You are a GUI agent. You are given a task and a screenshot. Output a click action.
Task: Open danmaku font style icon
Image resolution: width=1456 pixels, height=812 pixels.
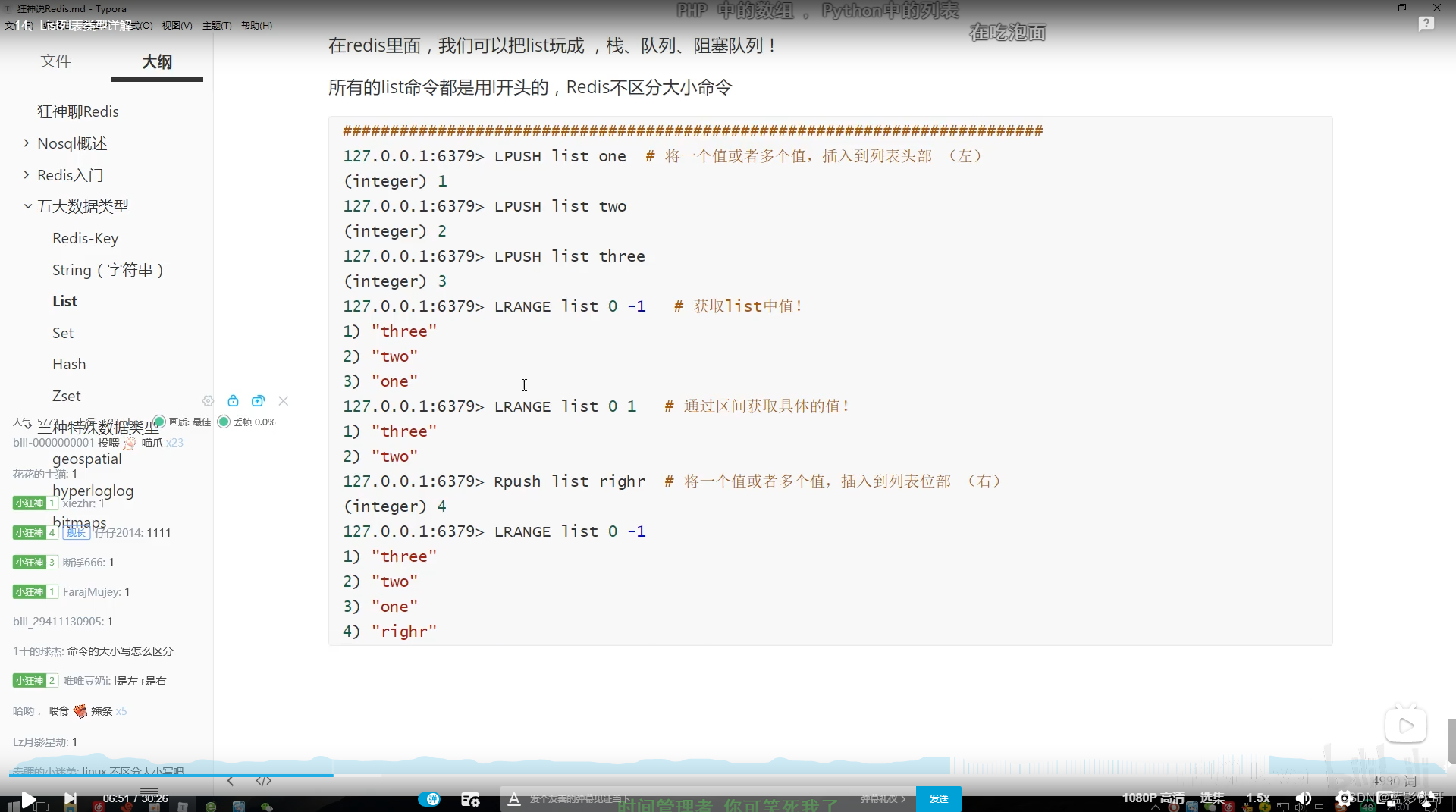tap(514, 799)
